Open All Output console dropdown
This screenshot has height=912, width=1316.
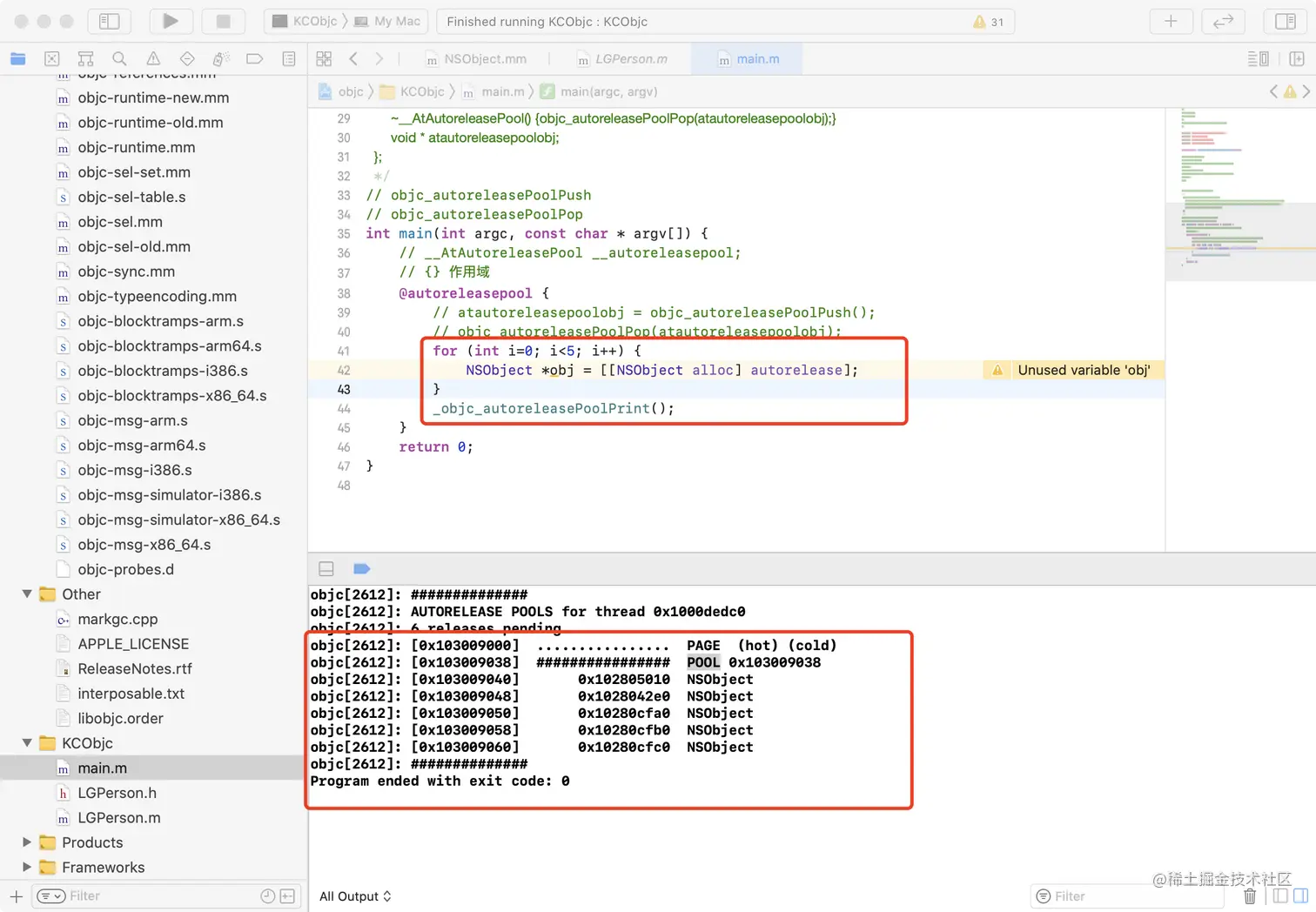355,896
